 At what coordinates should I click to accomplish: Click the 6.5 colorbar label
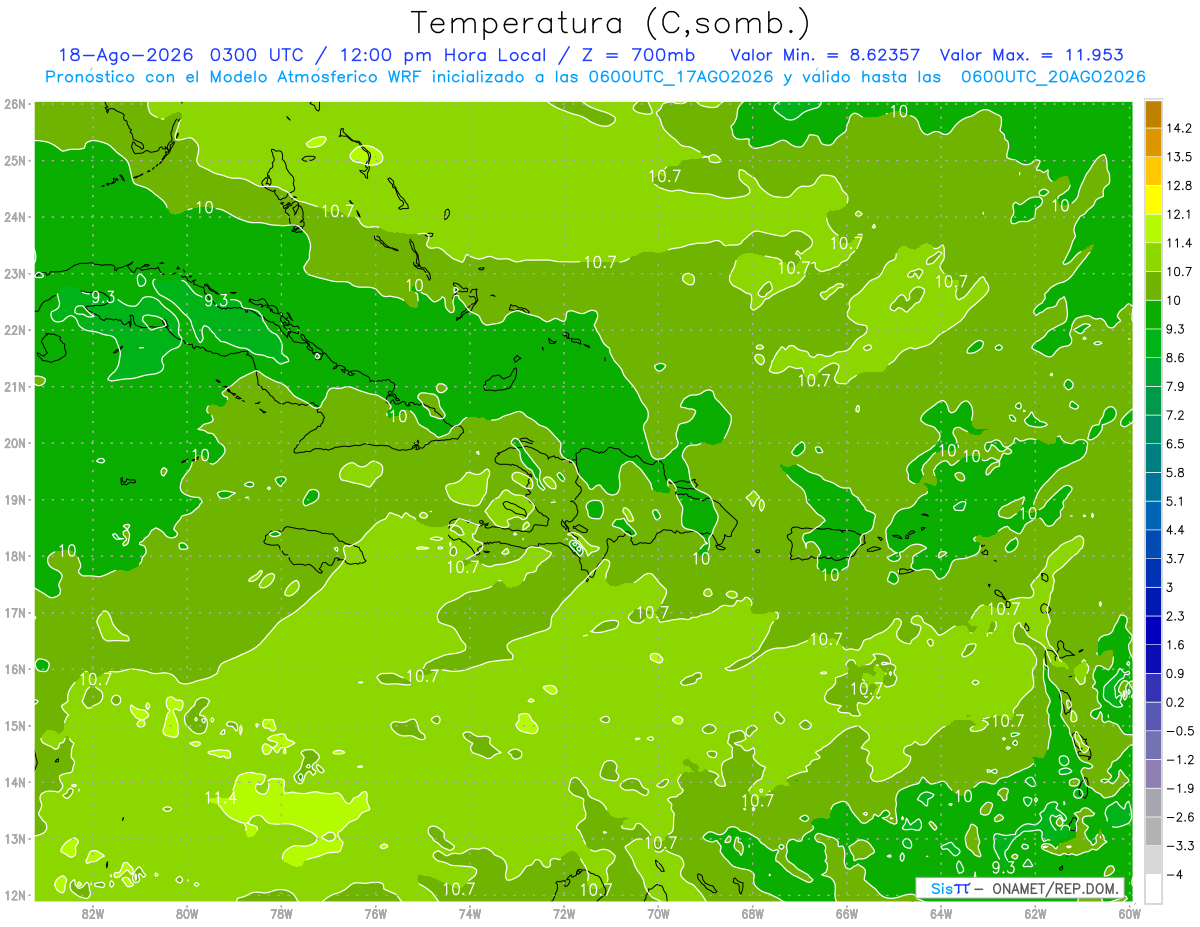coord(1174,443)
